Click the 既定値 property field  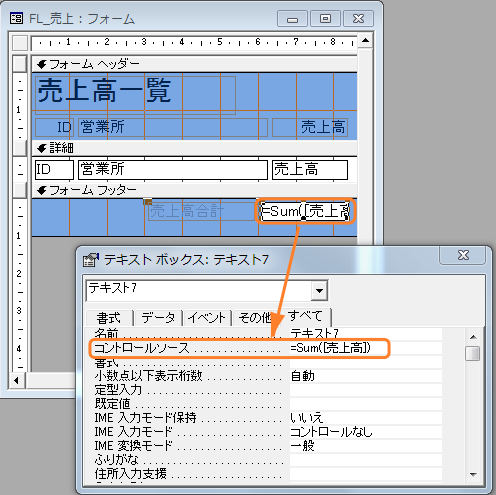(366, 404)
